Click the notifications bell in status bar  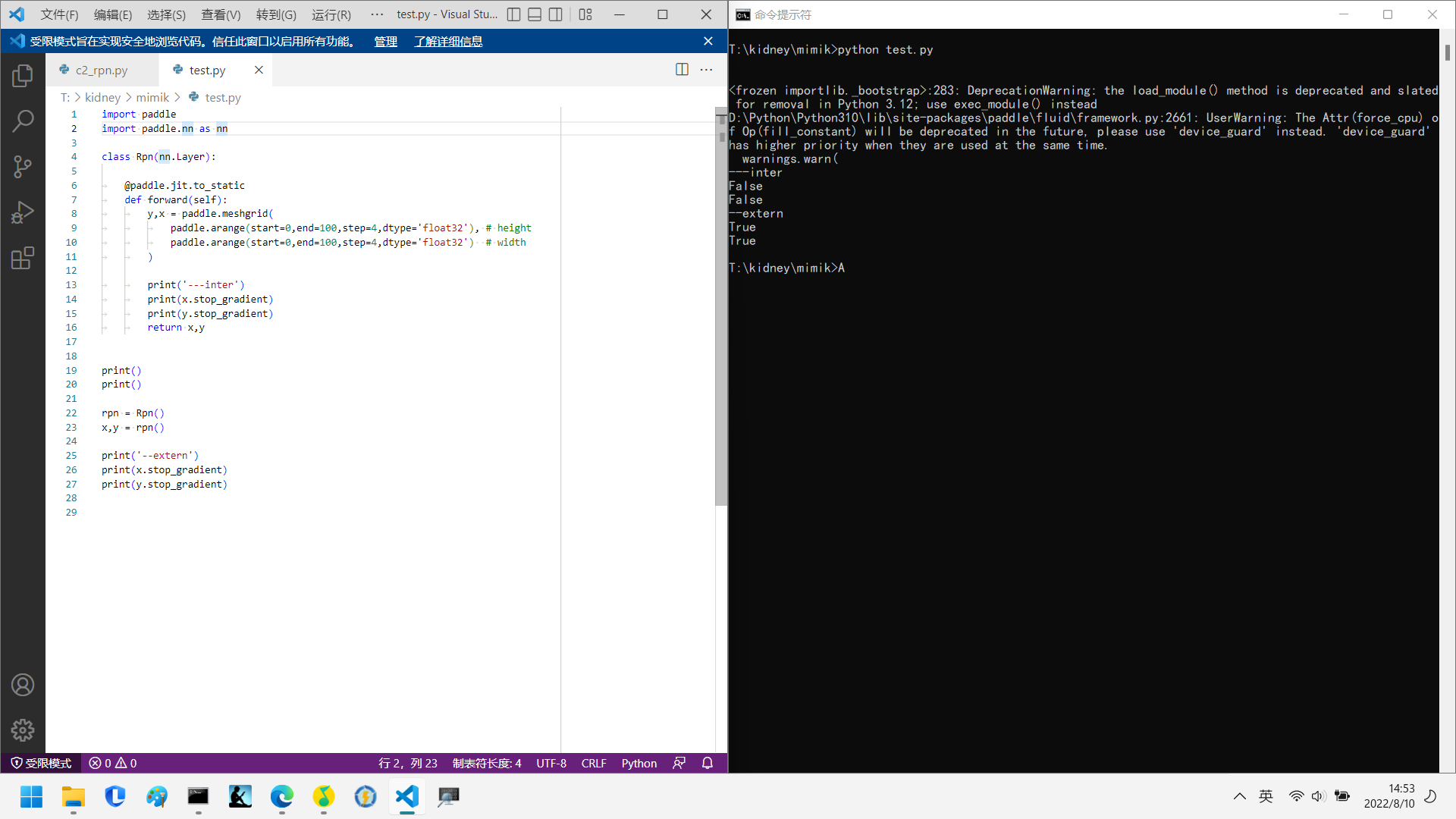tap(708, 763)
